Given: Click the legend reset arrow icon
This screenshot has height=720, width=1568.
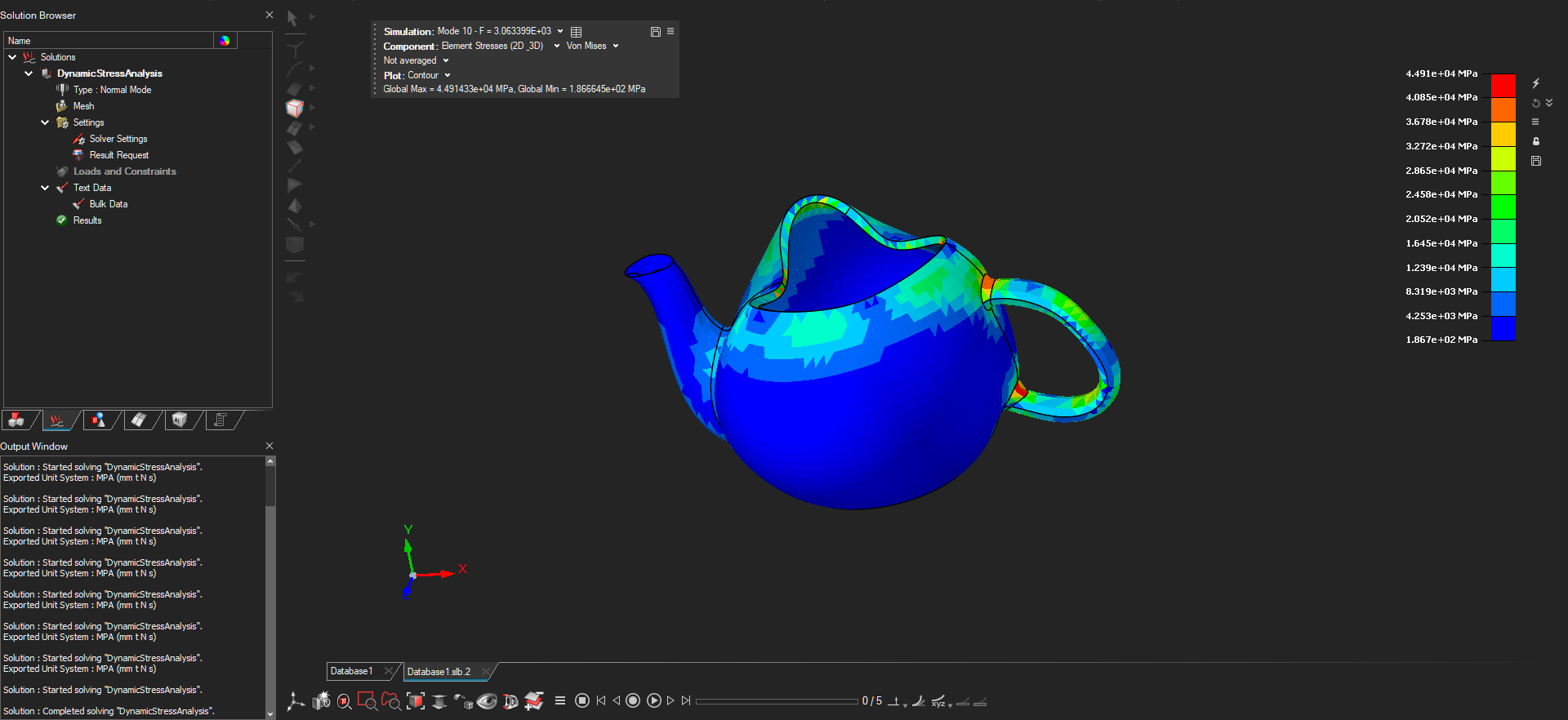Looking at the screenshot, I should click(1536, 103).
